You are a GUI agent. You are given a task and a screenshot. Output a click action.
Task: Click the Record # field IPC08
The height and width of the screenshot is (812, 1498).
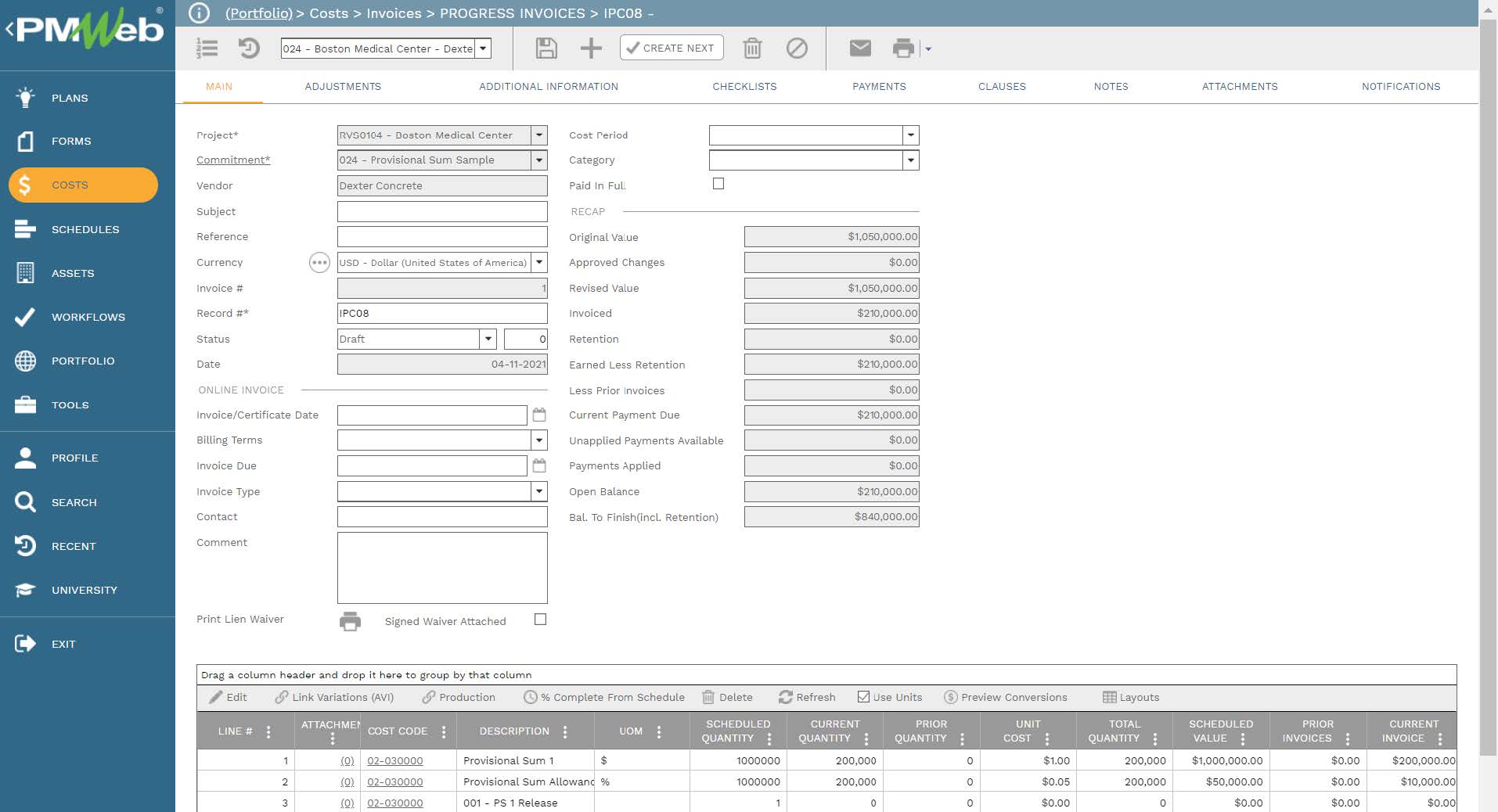(x=442, y=314)
